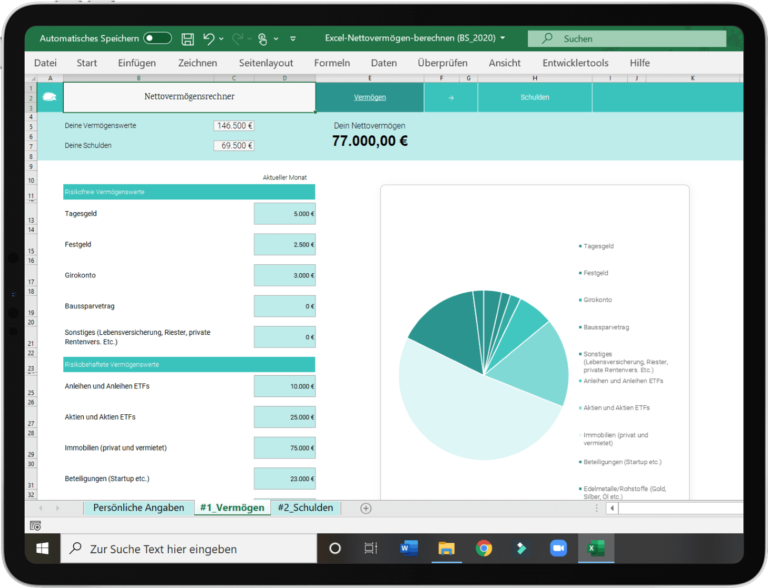
Task: Select the 69.500 € Schulden cell
Action: 234,146
